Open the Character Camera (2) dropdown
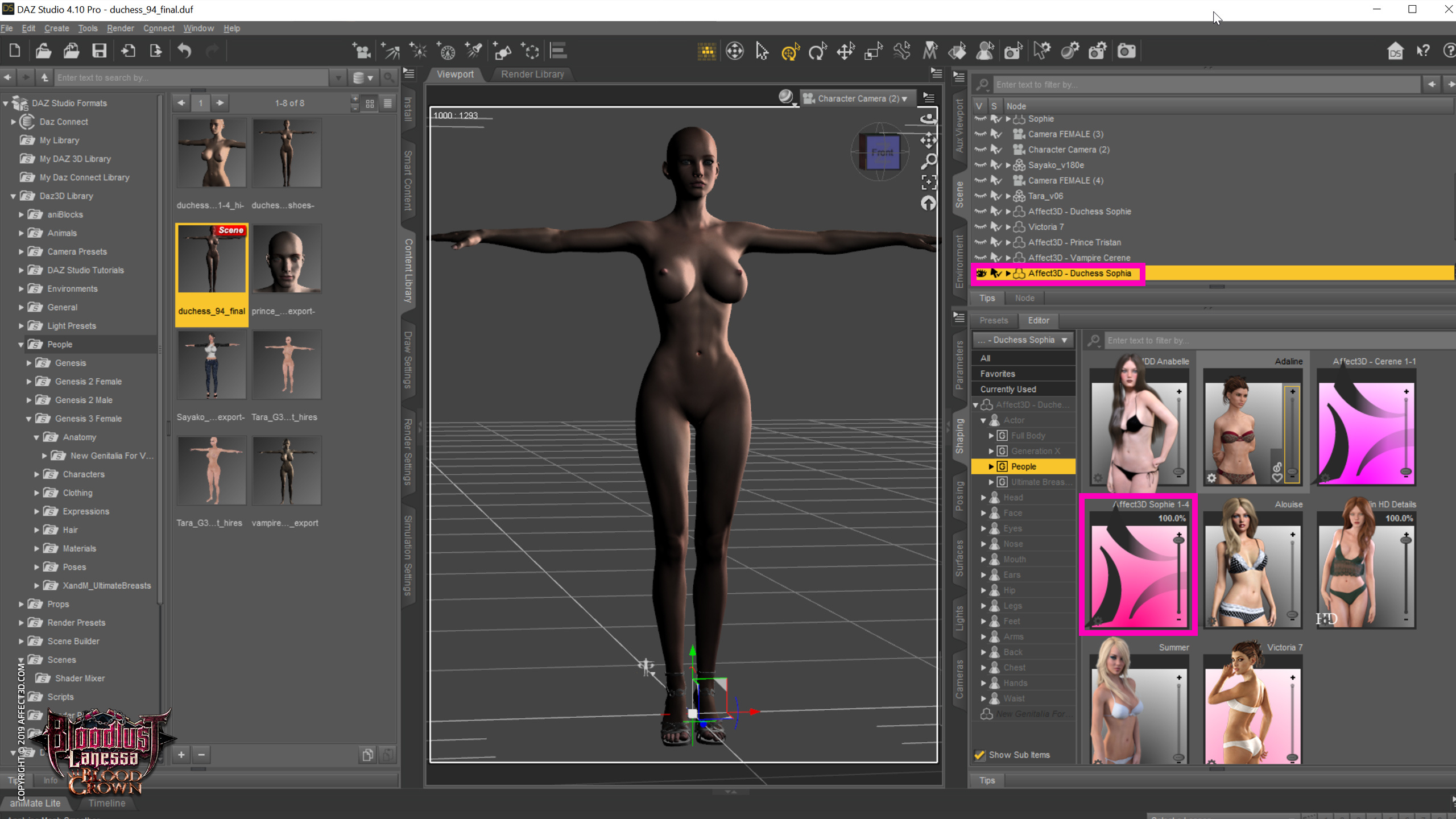This screenshot has width=1456, height=819. [x=857, y=98]
